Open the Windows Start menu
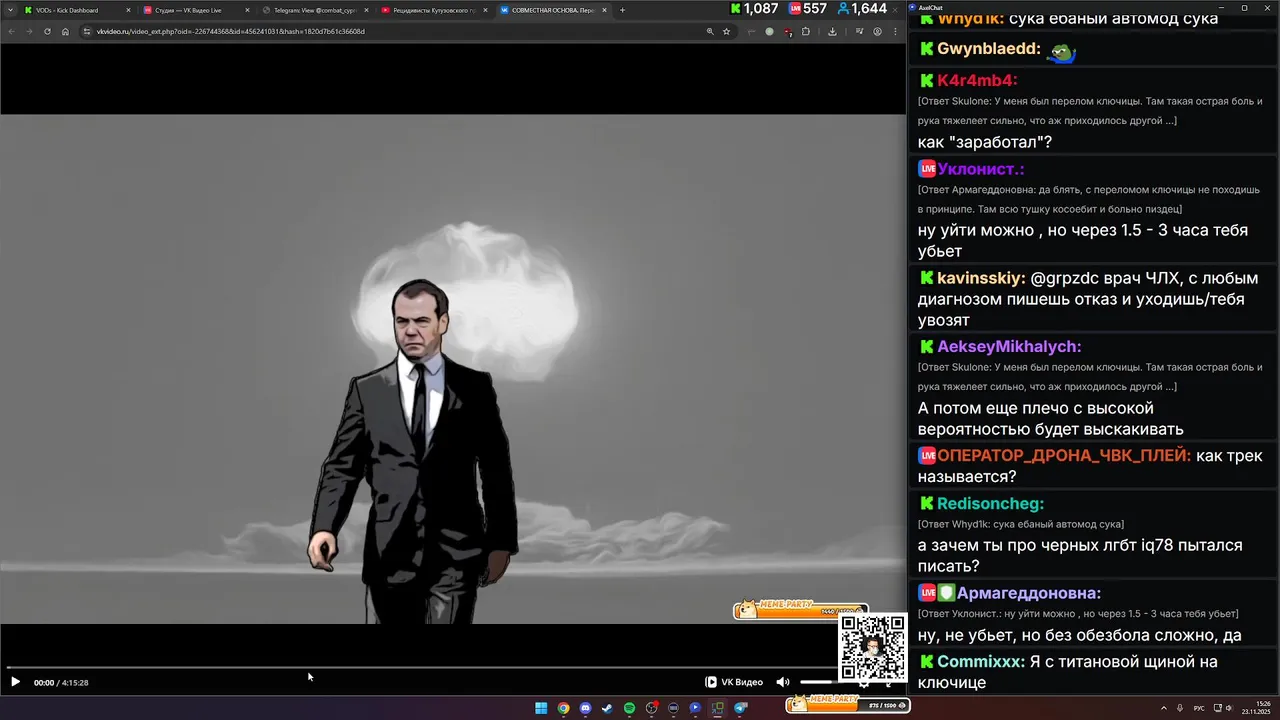 pos(541,708)
